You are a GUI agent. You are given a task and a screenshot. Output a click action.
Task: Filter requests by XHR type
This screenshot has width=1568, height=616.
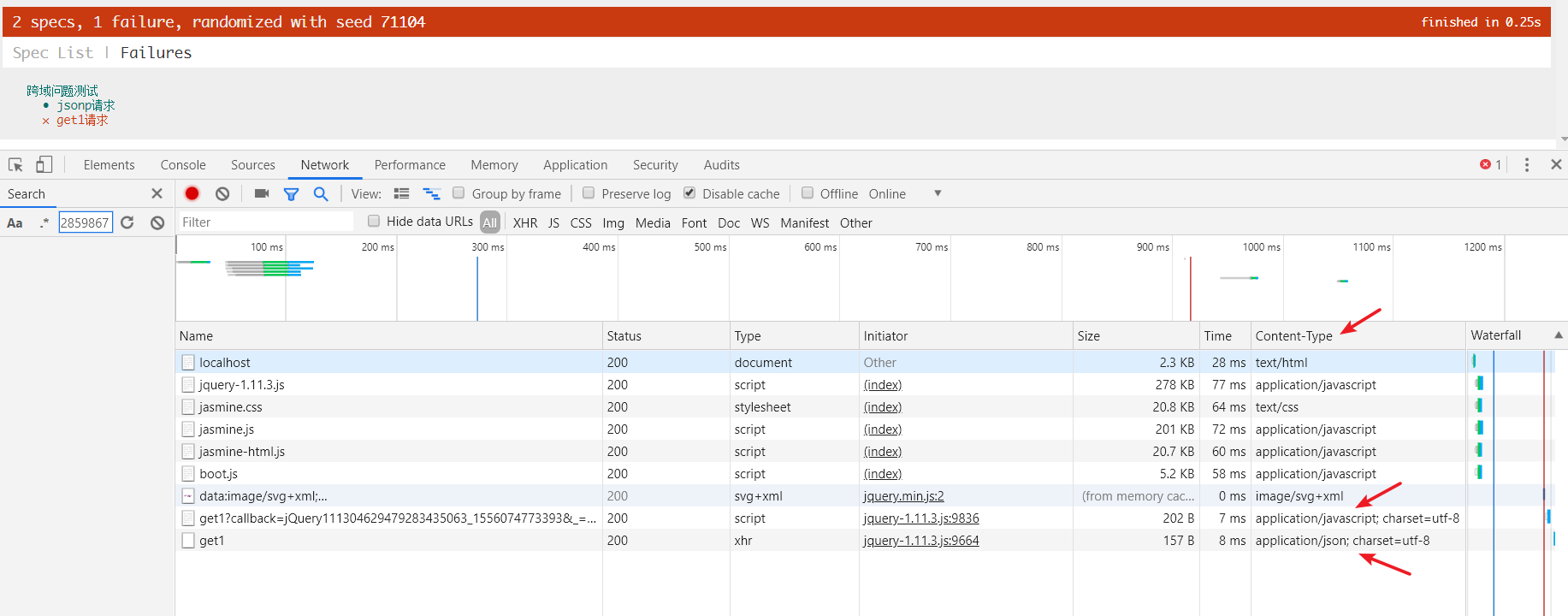[x=525, y=223]
